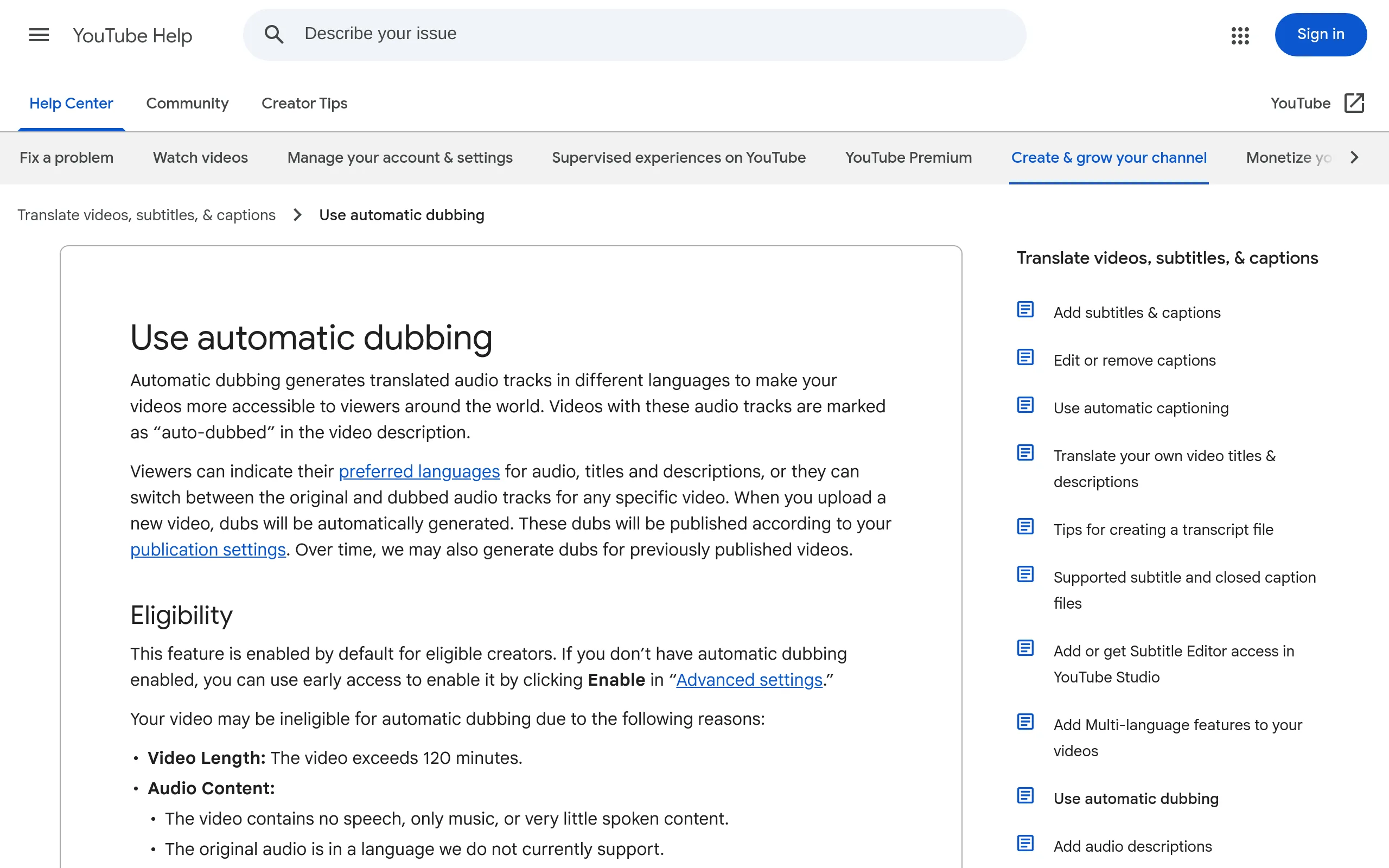
Task: Select Watch videos category
Action: coord(200,157)
